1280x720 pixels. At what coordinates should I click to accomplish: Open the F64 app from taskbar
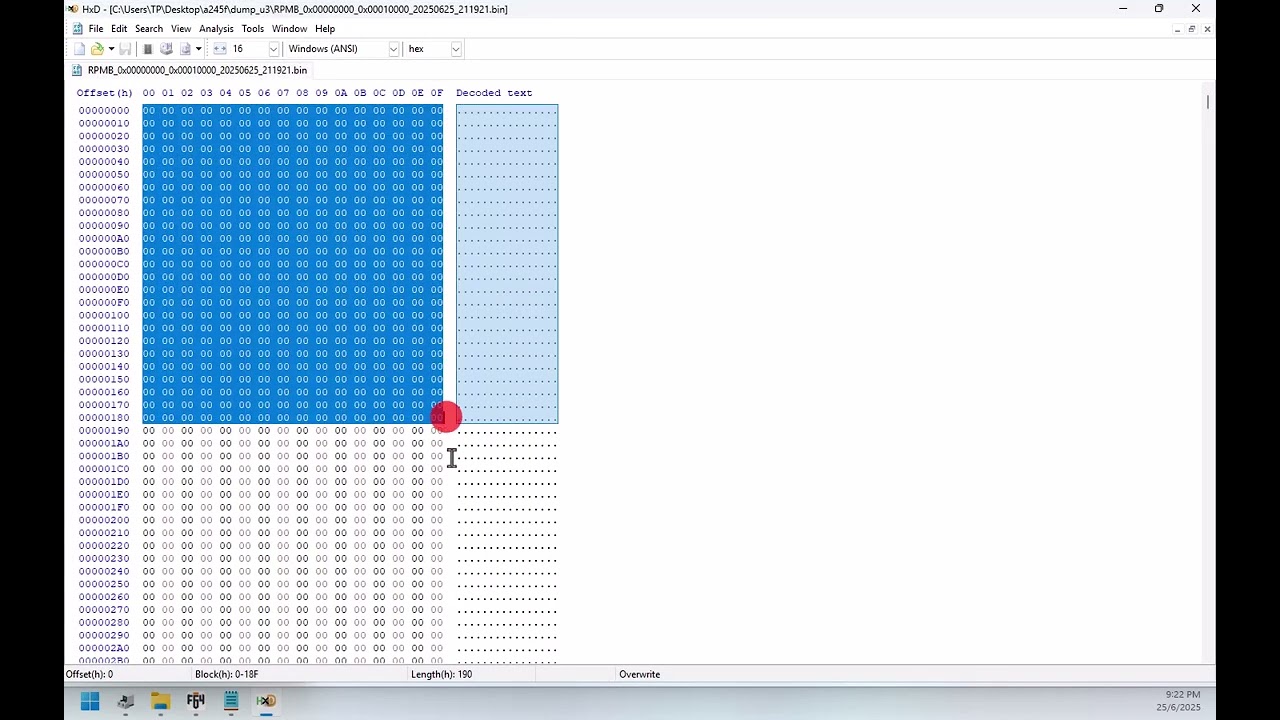[195, 701]
